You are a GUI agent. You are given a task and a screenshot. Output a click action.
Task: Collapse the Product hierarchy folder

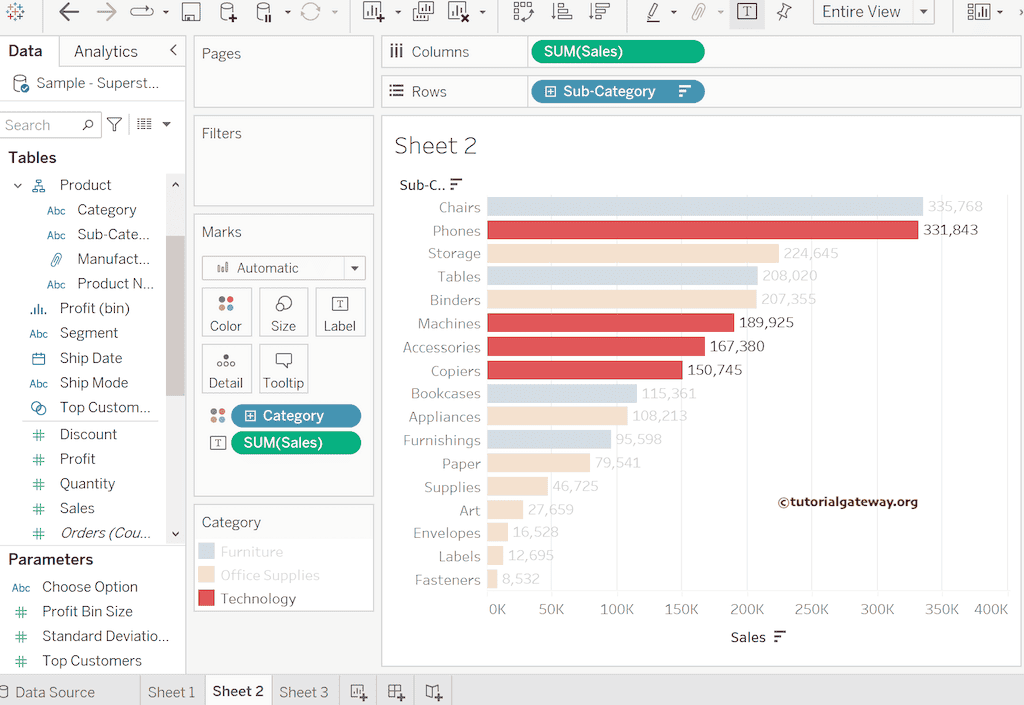point(18,185)
